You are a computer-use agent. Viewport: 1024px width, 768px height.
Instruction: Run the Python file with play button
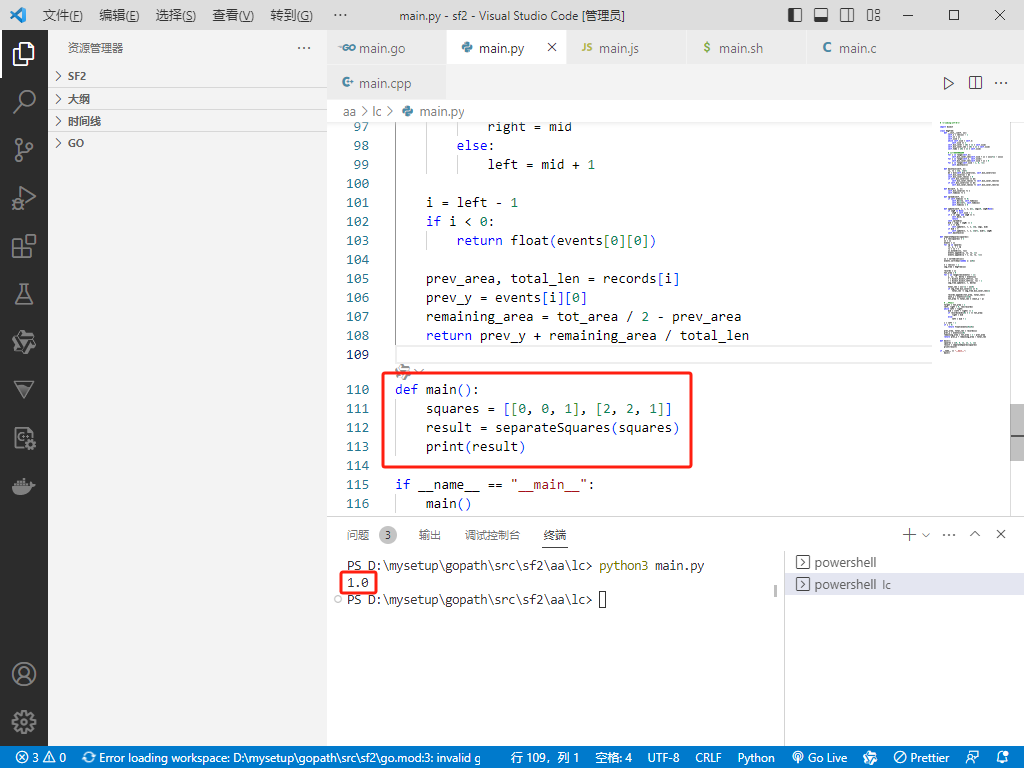[948, 83]
